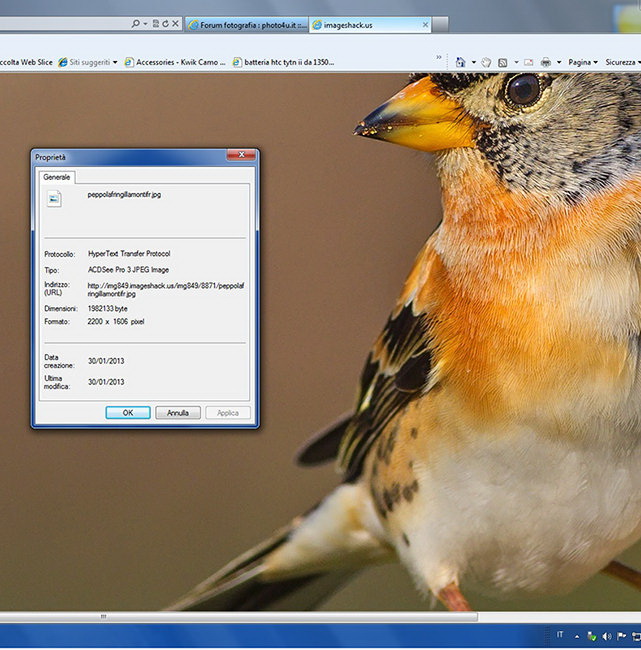Click the Home icon in command bar

pyautogui.click(x=460, y=62)
